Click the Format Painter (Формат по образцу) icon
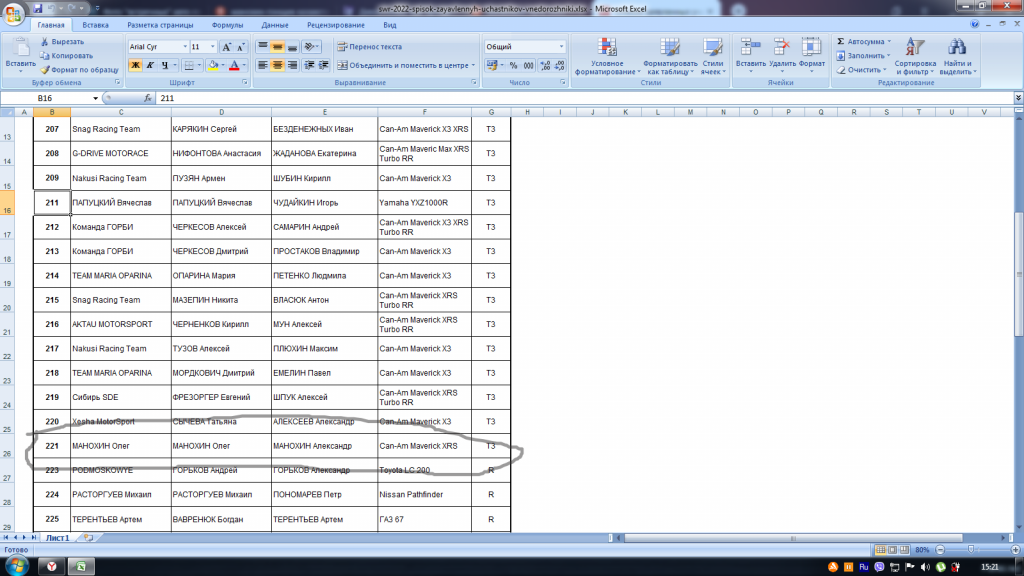Screen dimensions: 1024x576 [x=45, y=69]
